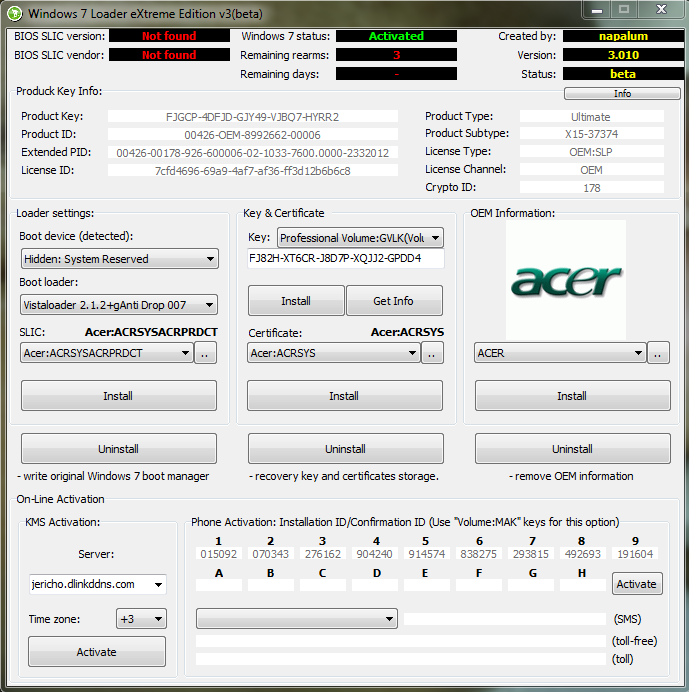Click the product key input field FJ82H-XT6CR
689x692 pixels.
pos(346,259)
